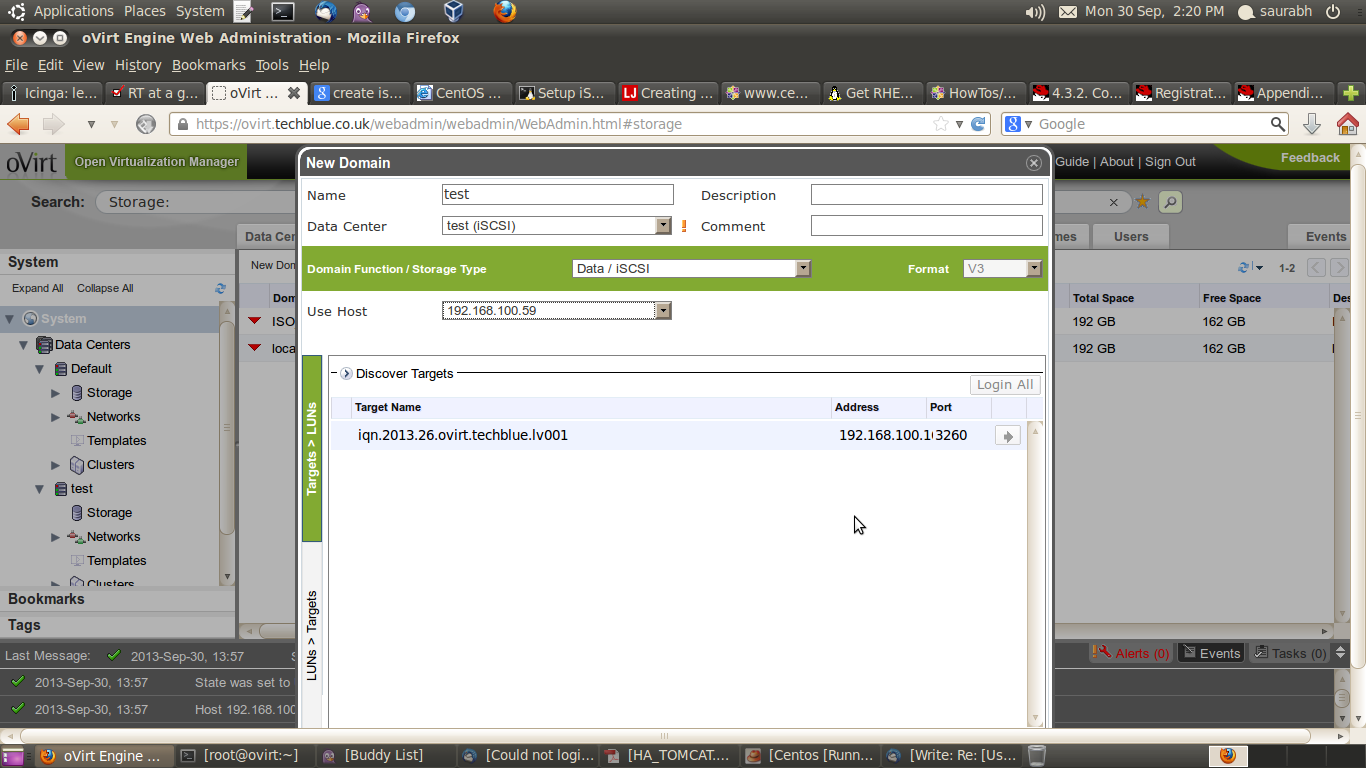Click the Collapse All link
The width and height of the screenshot is (1366, 768).
click(x=105, y=288)
